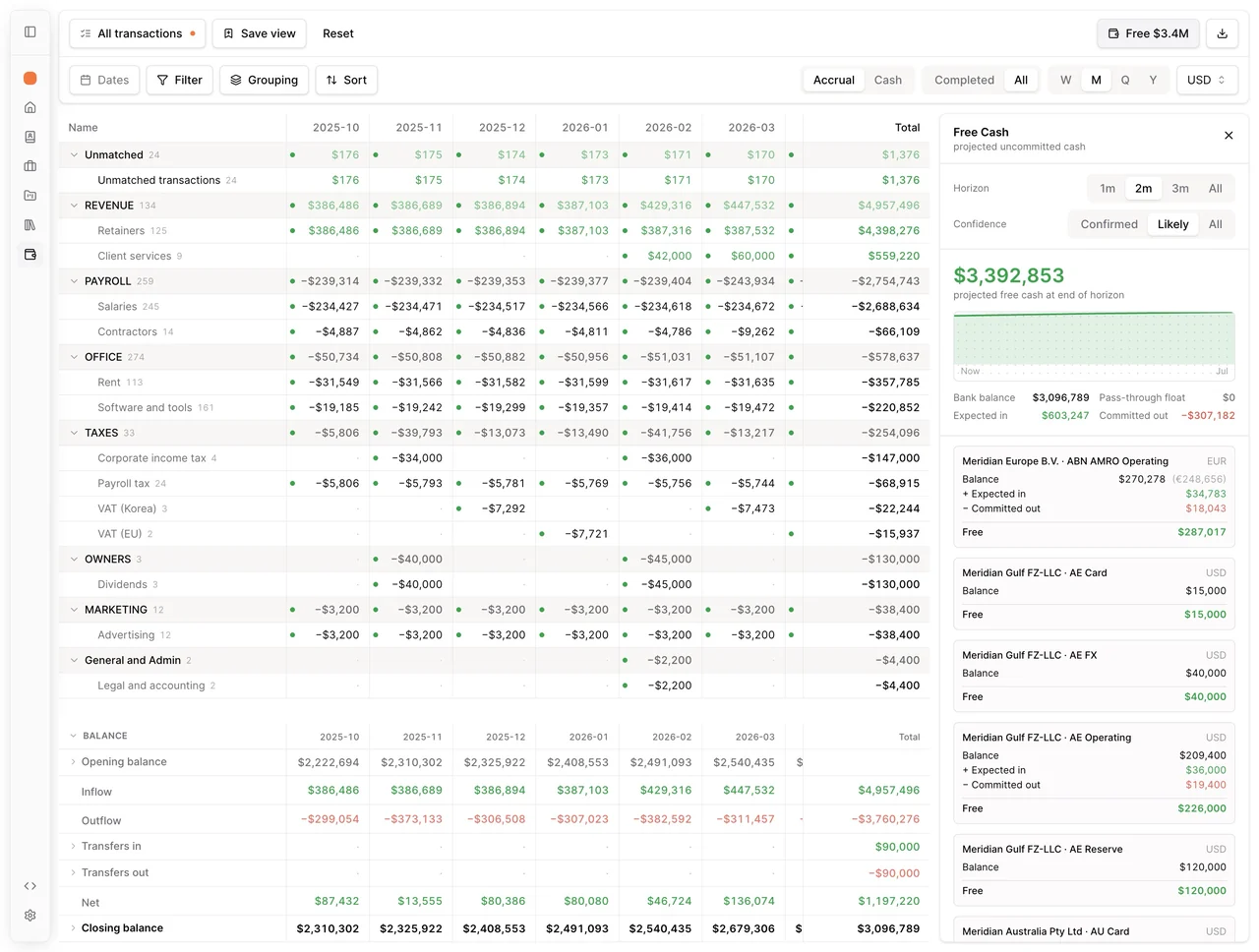Click Corporate income tax row
The height and width of the screenshot is (952, 1259).
click(x=494, y=458)
